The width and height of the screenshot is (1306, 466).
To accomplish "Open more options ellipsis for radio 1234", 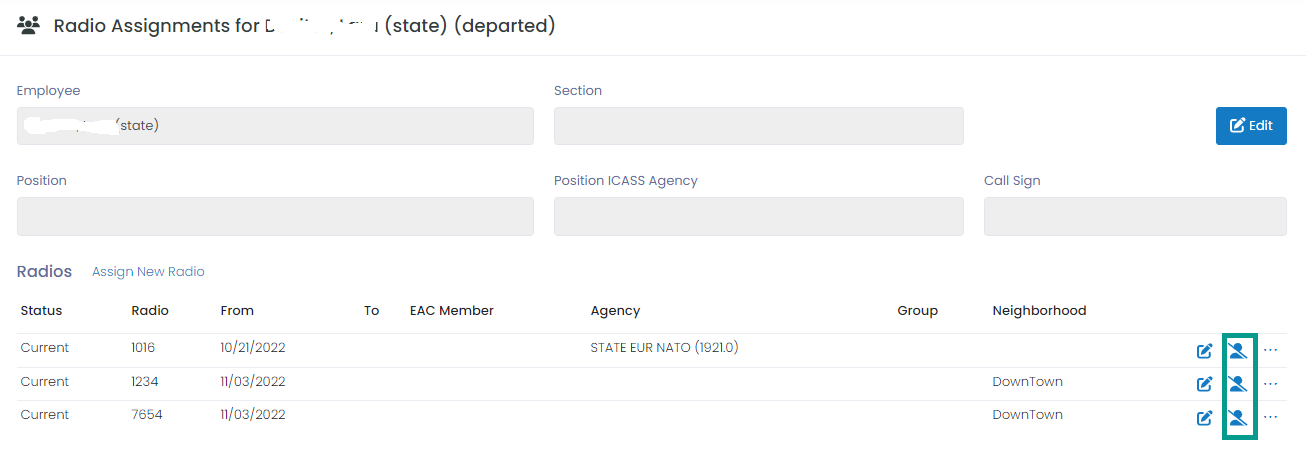I will [x=1271, y=384].
